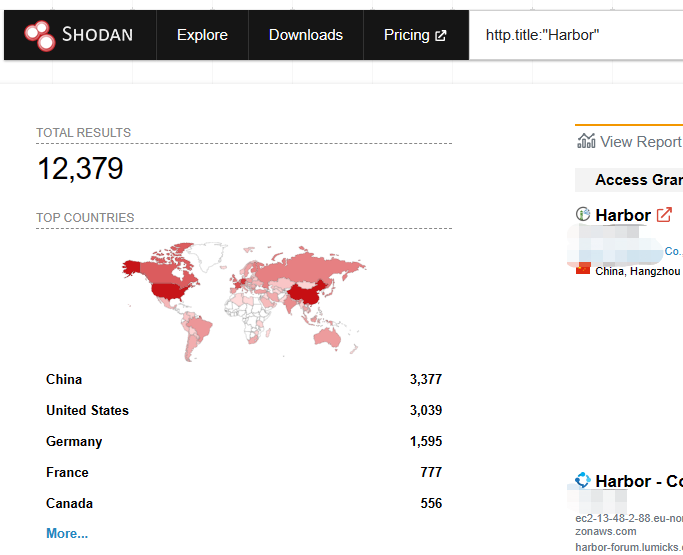Open the first Harbor result title
Screen dimensions: 683x555
pos(623,215)
